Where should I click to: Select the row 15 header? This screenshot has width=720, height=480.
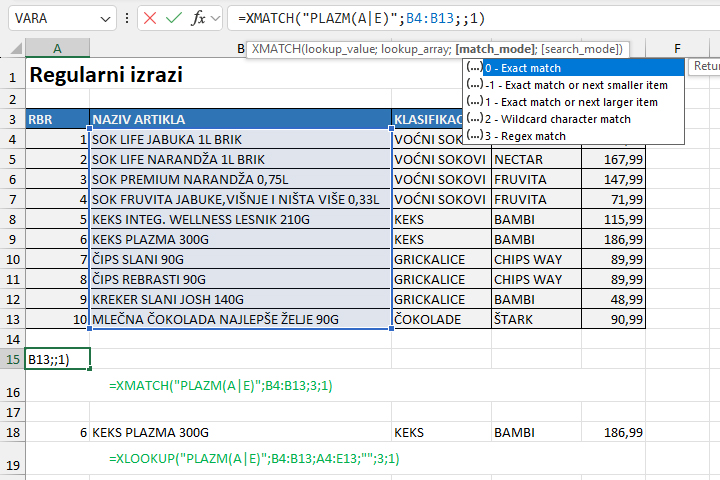click(x=12, y=359)
